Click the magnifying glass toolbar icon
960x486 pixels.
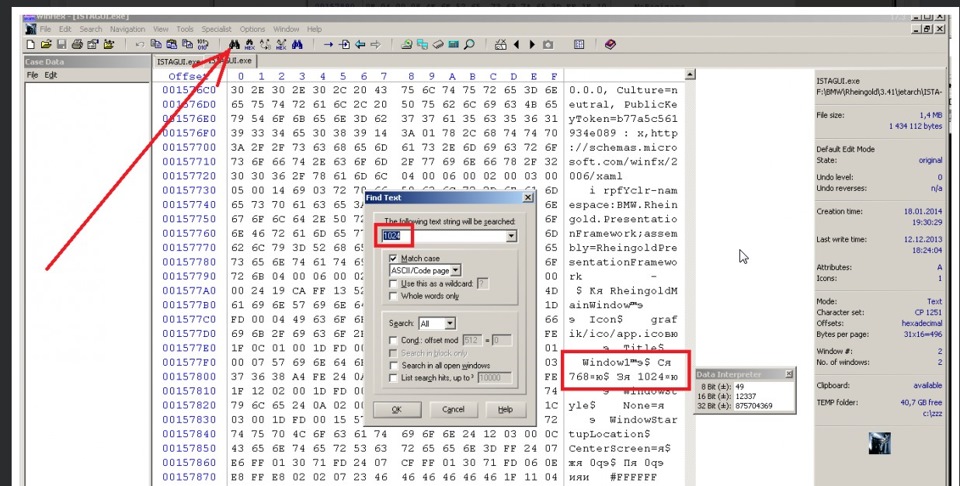(469, 45)
